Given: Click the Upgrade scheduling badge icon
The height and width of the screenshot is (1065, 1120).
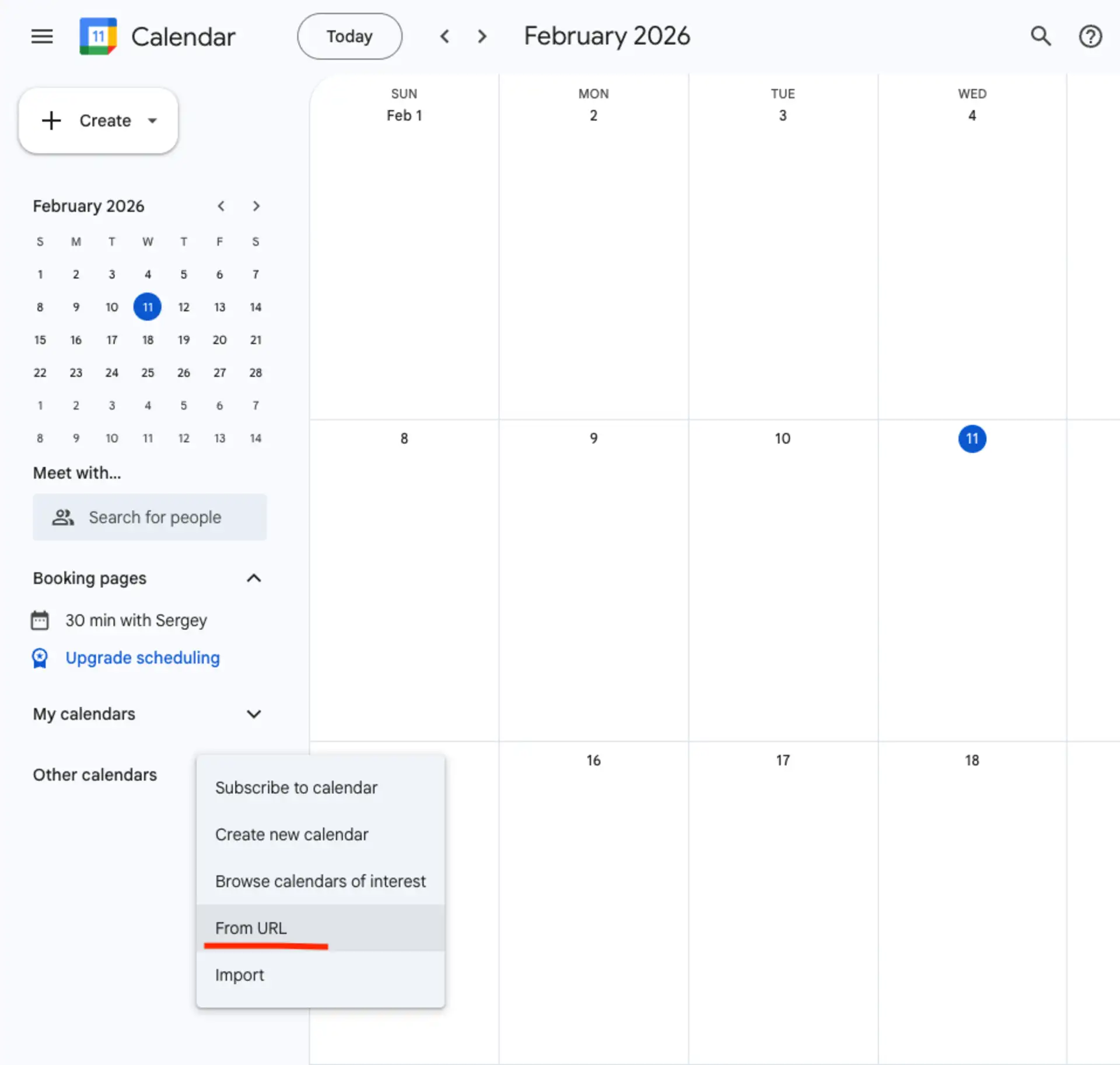Looking at the screenshot, I should pos(39,658).
